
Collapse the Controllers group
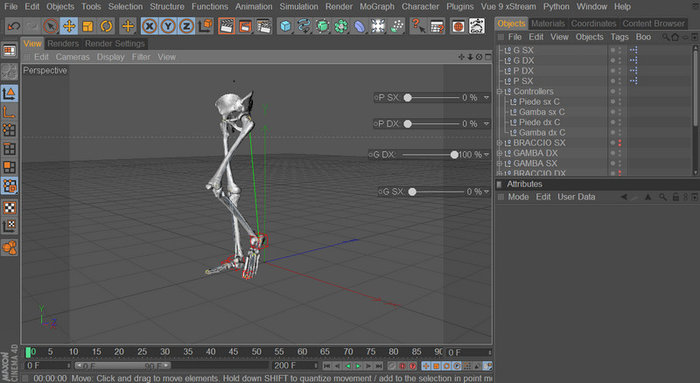[500, 92]
